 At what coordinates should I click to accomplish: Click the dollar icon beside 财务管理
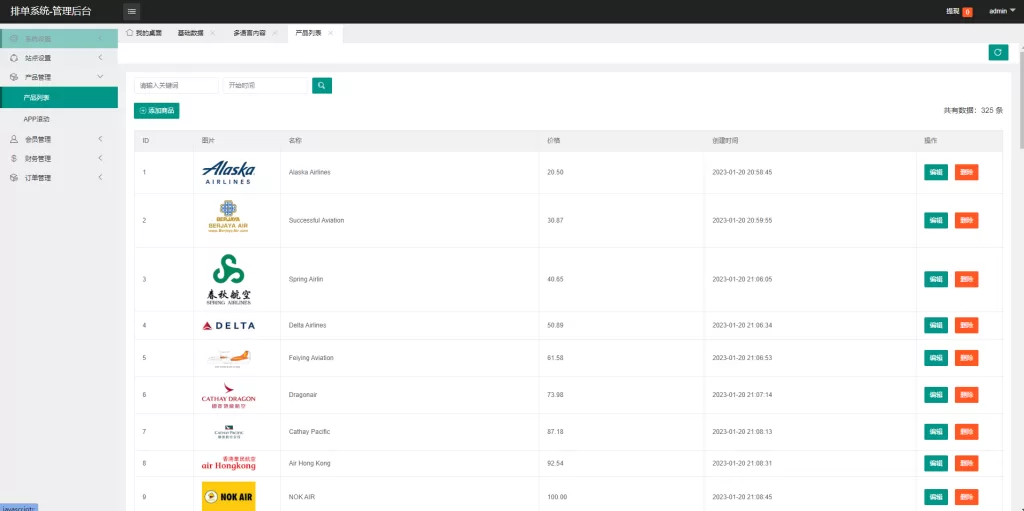coord(13,158)
